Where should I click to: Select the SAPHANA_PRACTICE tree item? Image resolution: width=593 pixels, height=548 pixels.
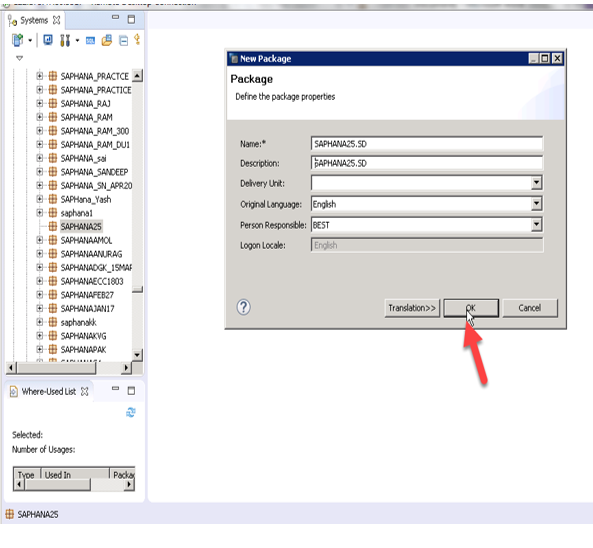[96, 90]
